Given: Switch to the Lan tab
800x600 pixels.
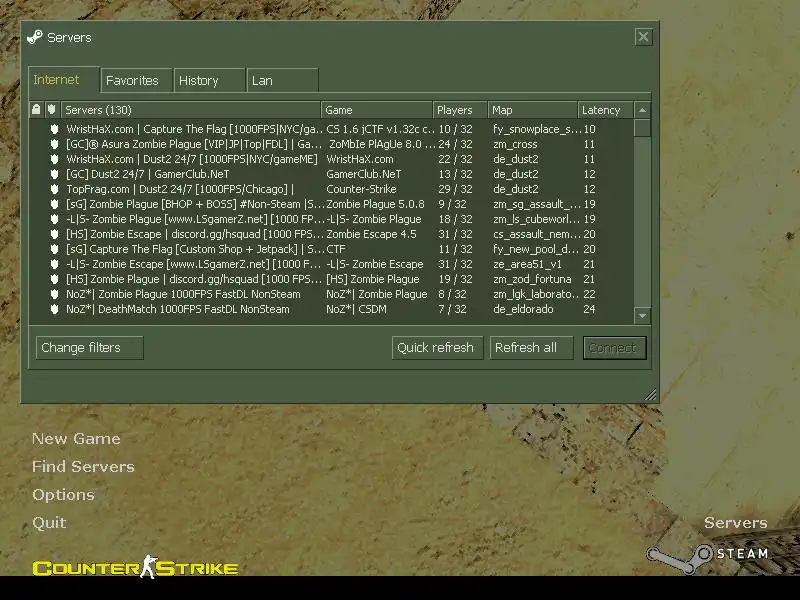Looking at the screenshot, I should tap(282, 80).
